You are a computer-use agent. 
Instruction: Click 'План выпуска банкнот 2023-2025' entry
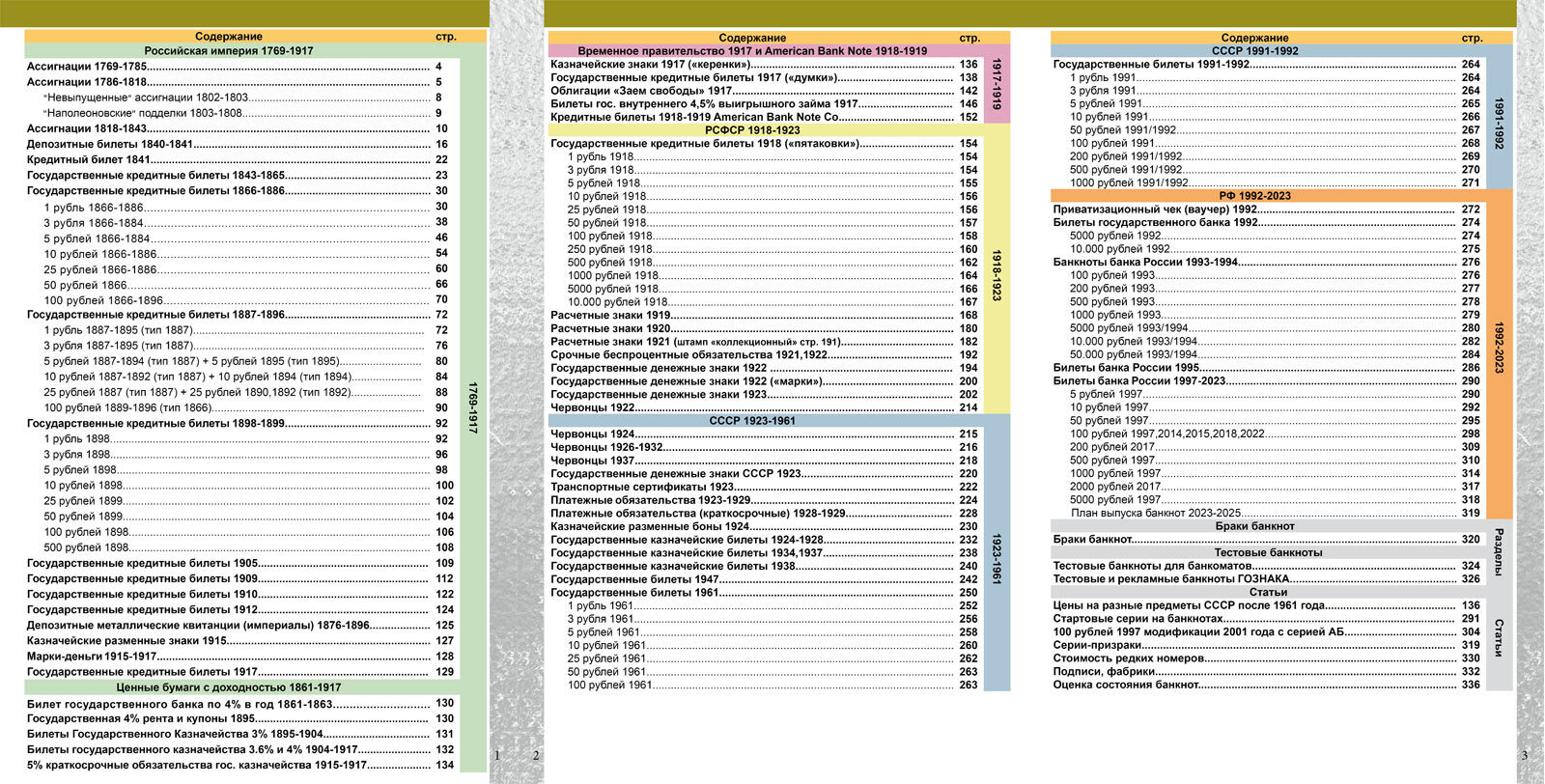click(1275, 513)
